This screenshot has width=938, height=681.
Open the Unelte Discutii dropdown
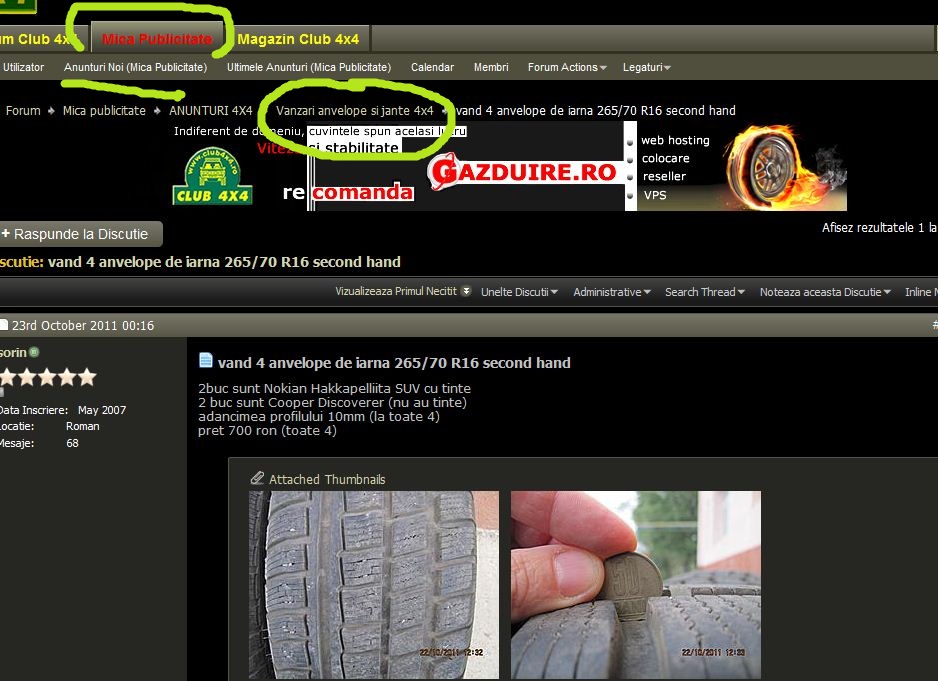point(519,292)
